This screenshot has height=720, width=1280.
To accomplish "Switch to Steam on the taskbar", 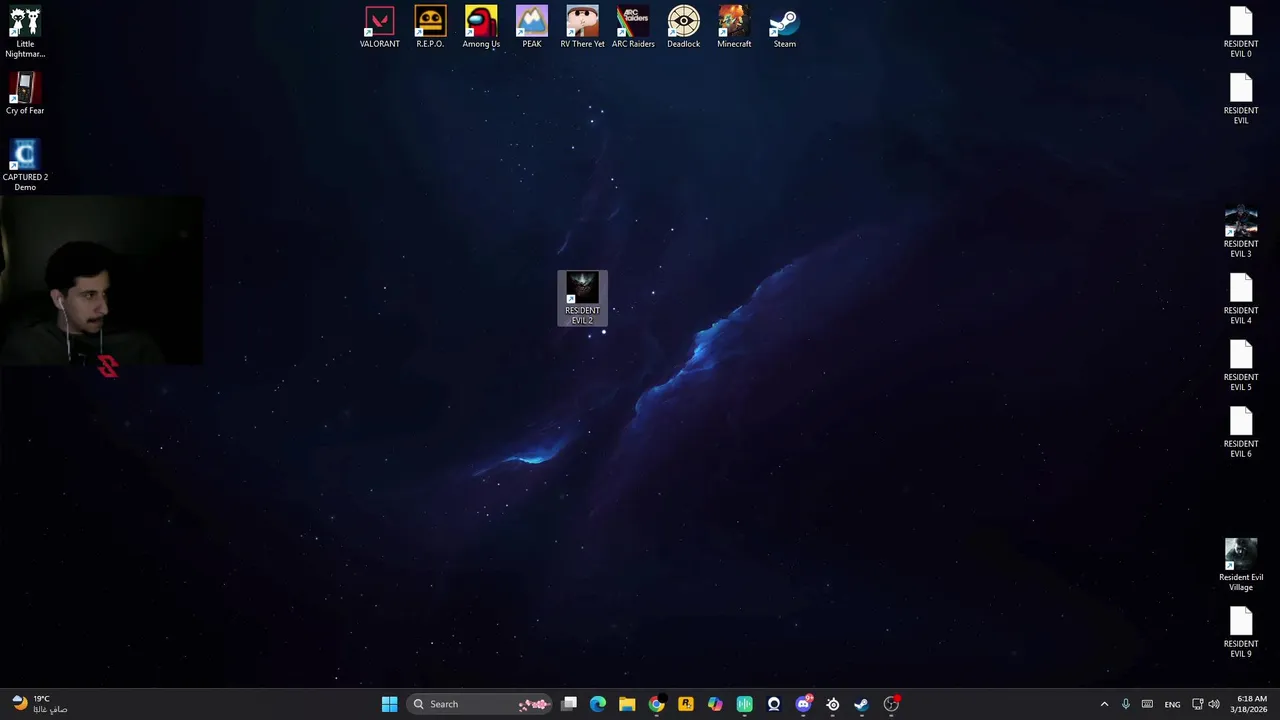I will [861, 704].
